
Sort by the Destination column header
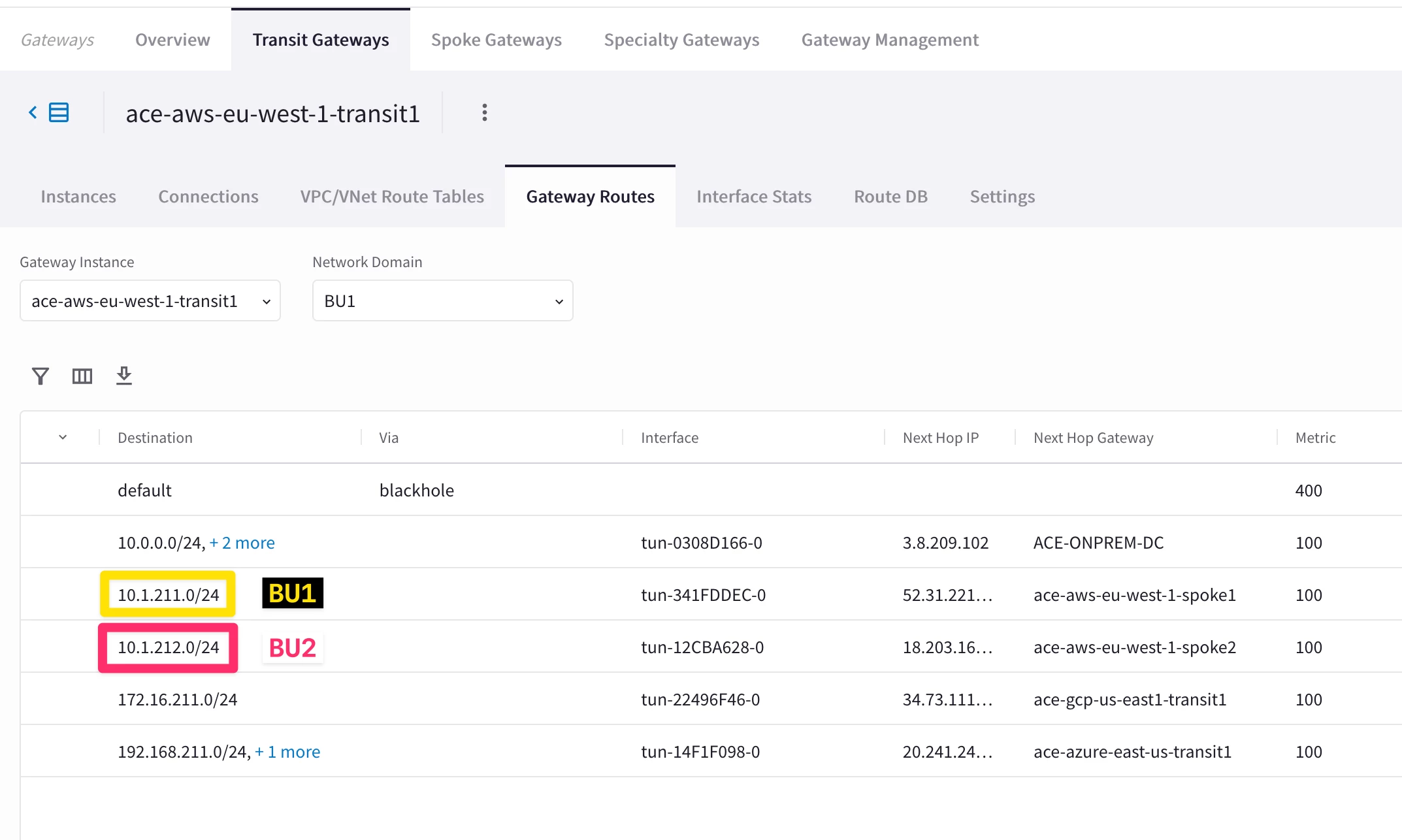click(155, 438)
